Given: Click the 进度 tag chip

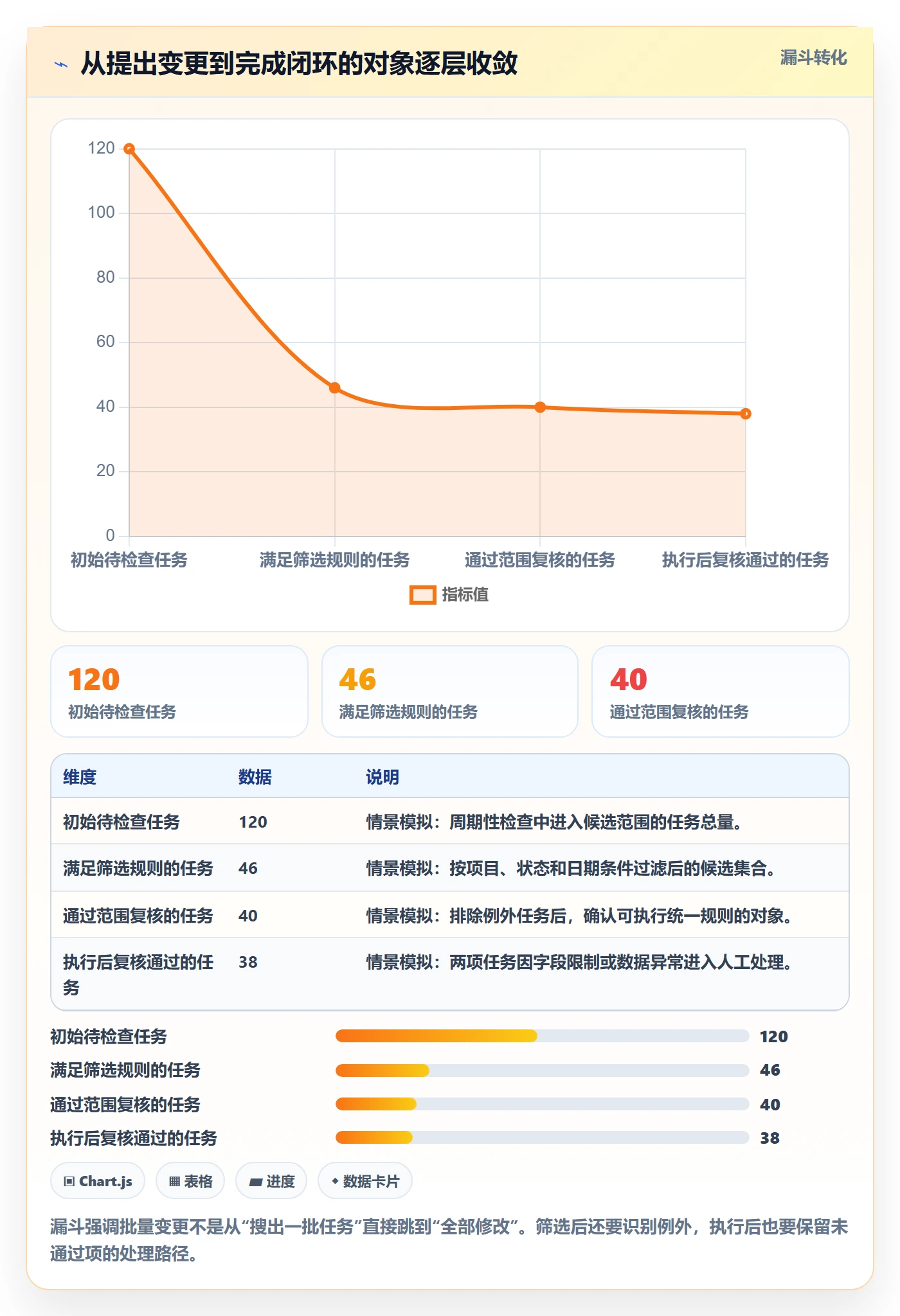Looking at the screenshot, I should tap(271, 1181).
